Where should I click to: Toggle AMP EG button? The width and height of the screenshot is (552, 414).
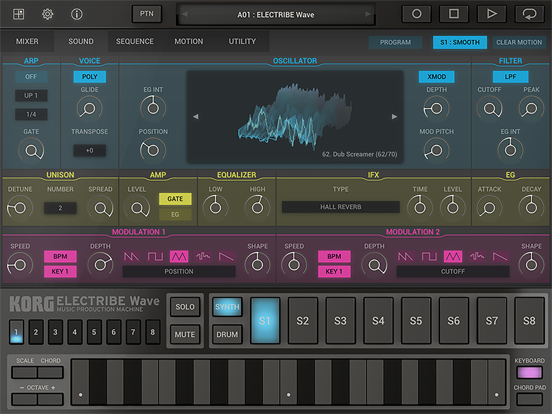tap(175, 214)
